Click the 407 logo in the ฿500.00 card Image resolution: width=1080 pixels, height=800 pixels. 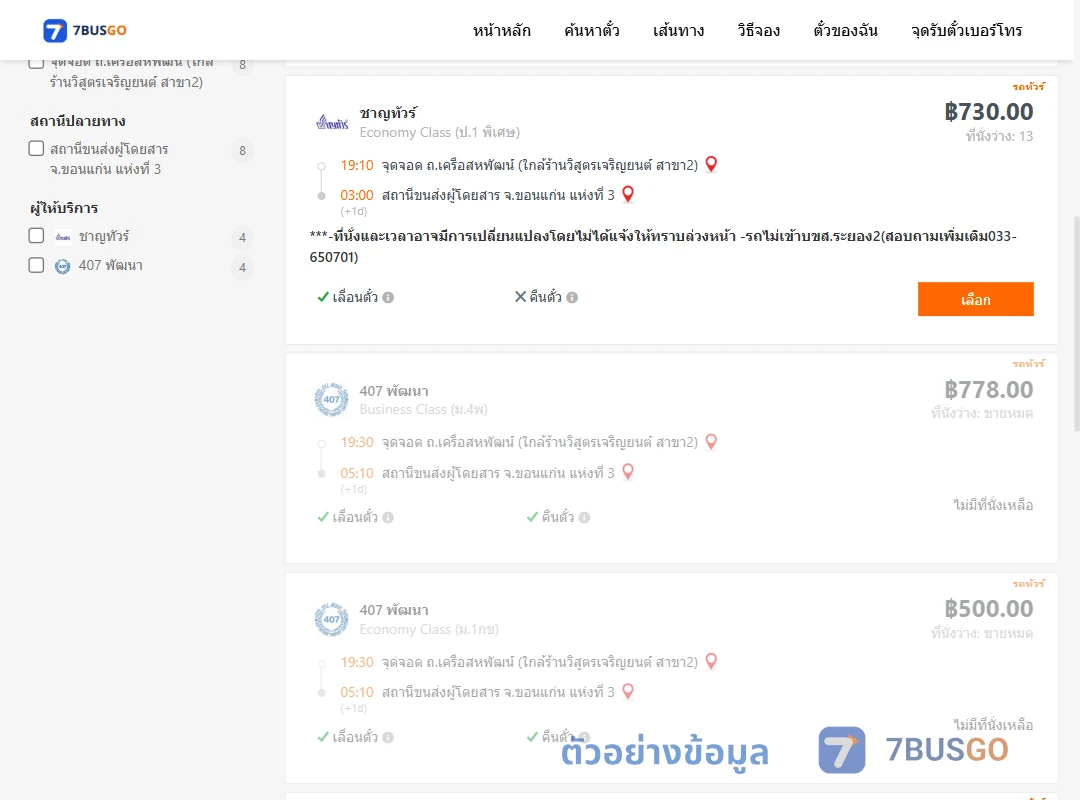(331, 619)
